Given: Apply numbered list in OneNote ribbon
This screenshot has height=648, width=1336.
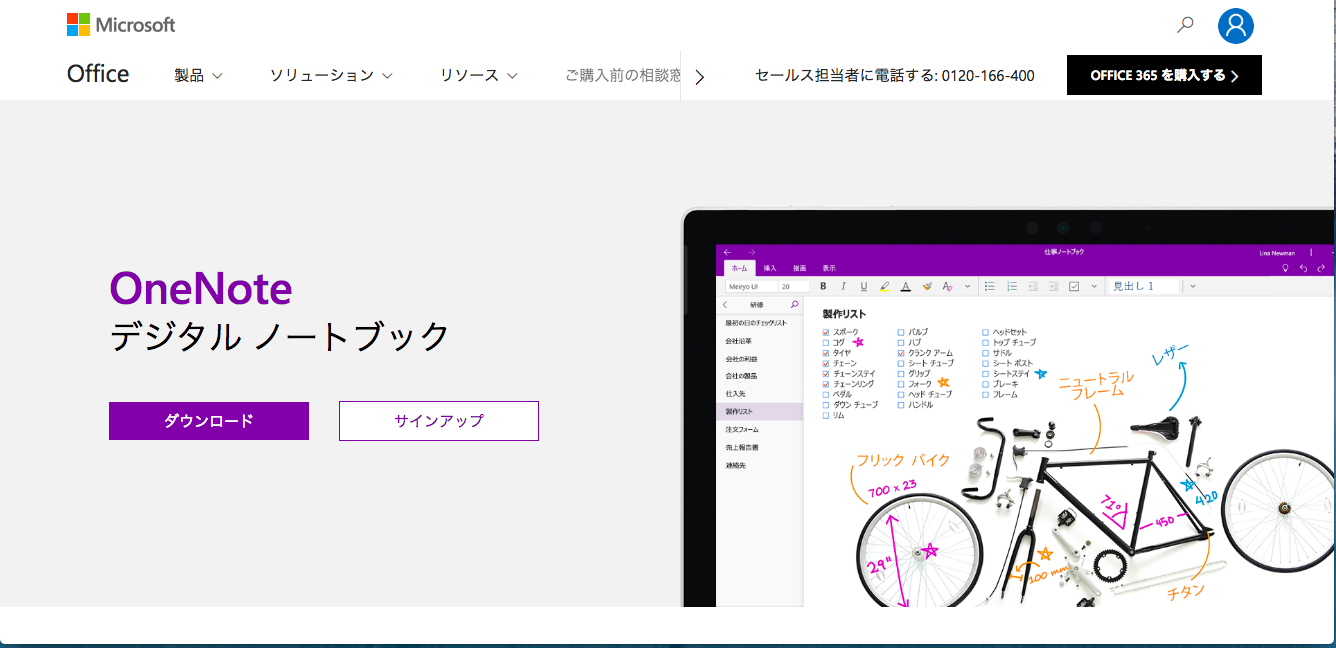Looking at the screenshot, I should pyautogui.click(x=1012, y=286).
